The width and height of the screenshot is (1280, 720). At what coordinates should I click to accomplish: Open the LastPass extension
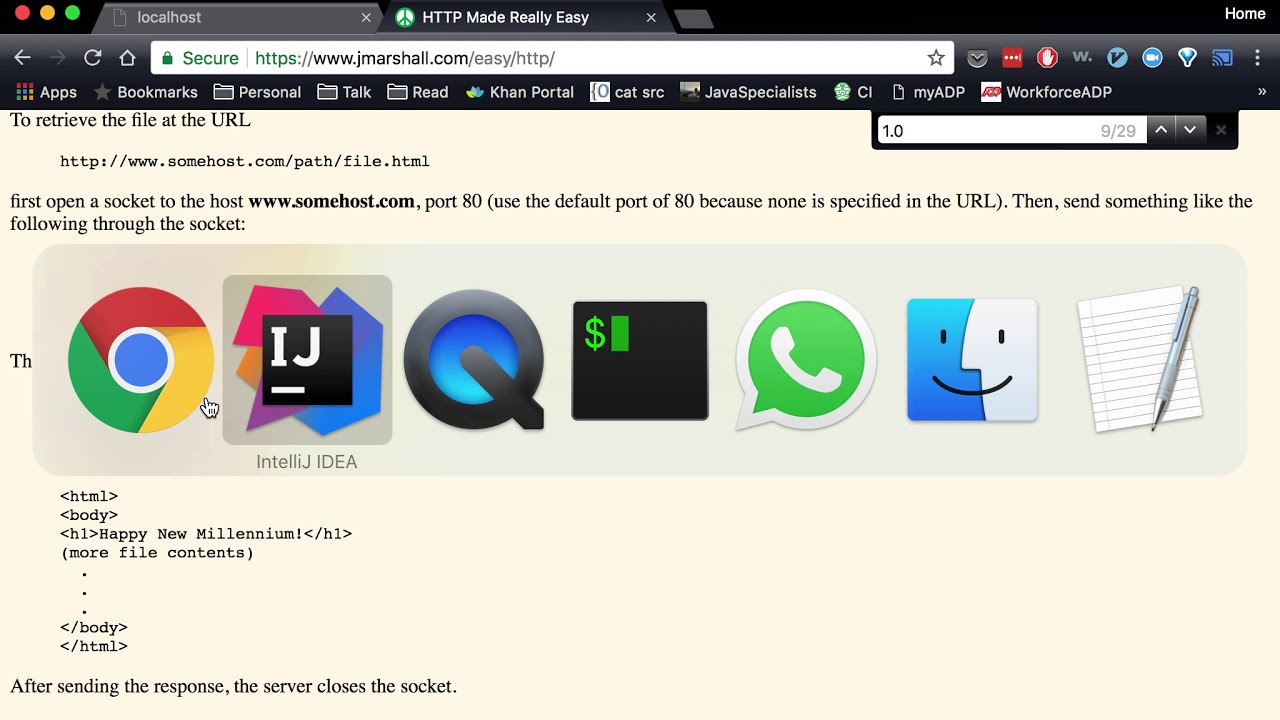click(1012, 58)
